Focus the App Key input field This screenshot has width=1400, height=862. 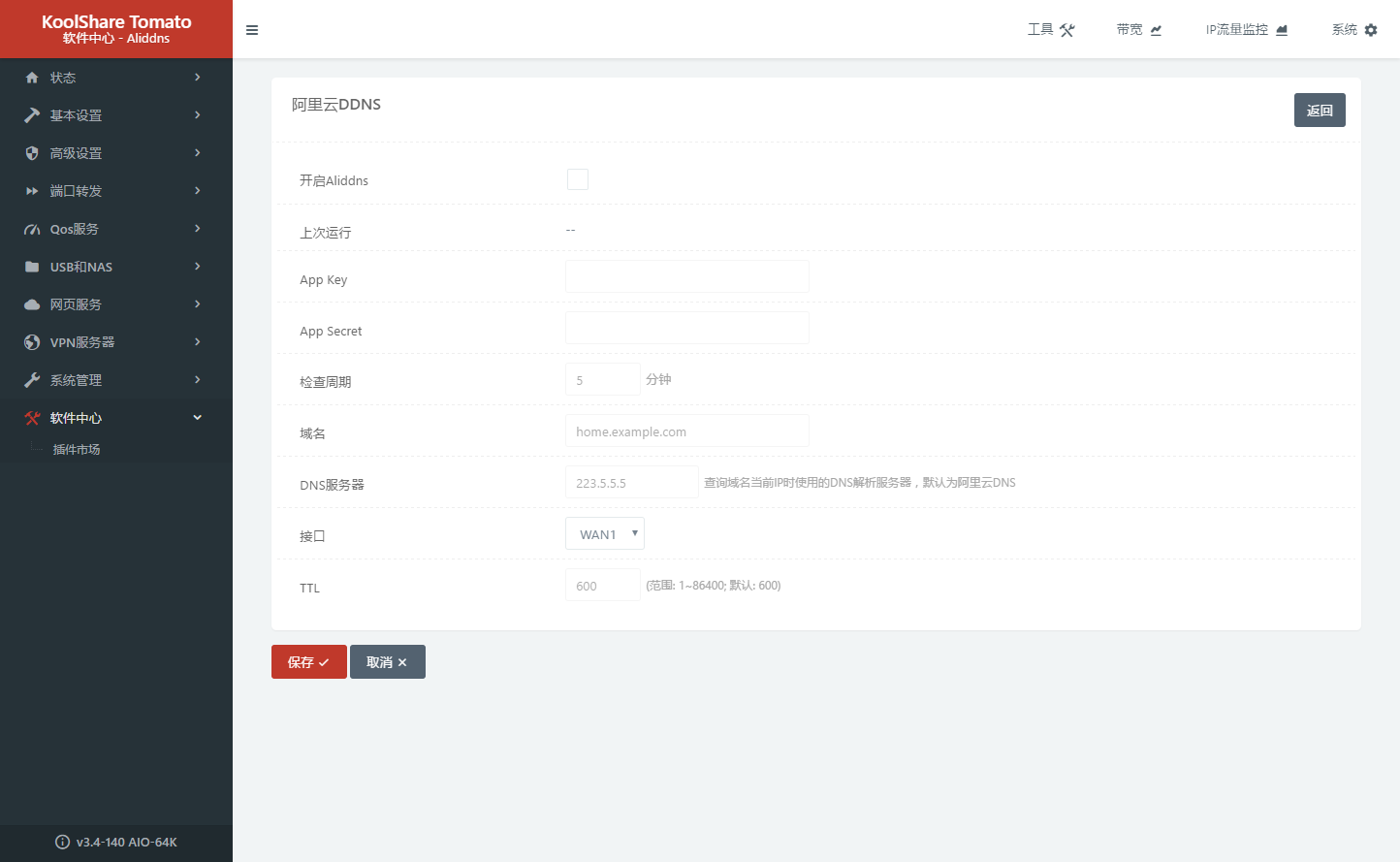point(686,276)
